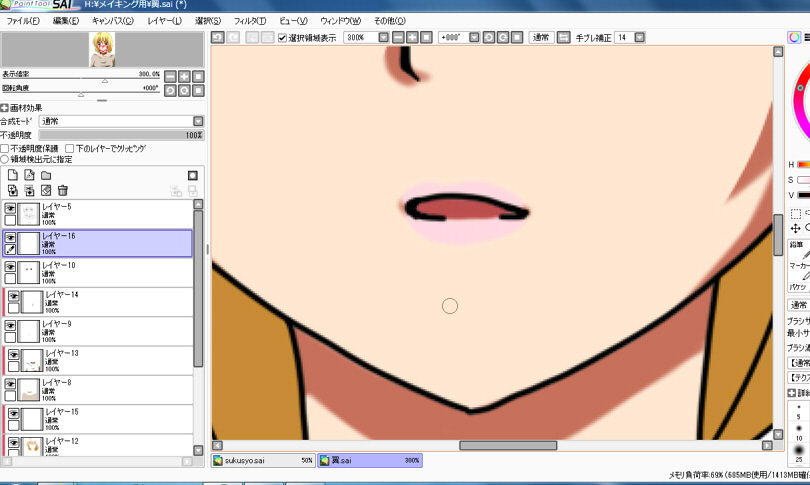Image resolution: width=810 pixels, height=485 pixels.
Task: Select layer レイヤー13 in list
Action: (x=98, y=361)
